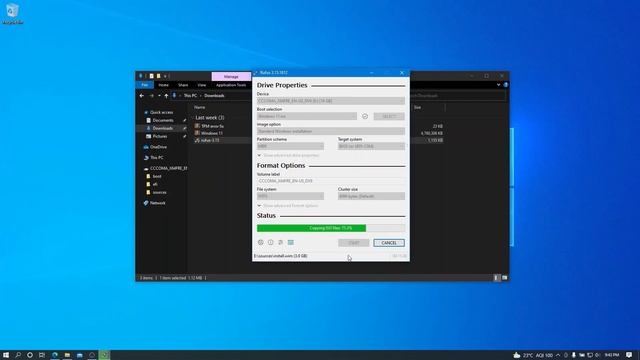Open the File system dropdown
This screenshot has width=640, height=360.
(290, 196)
